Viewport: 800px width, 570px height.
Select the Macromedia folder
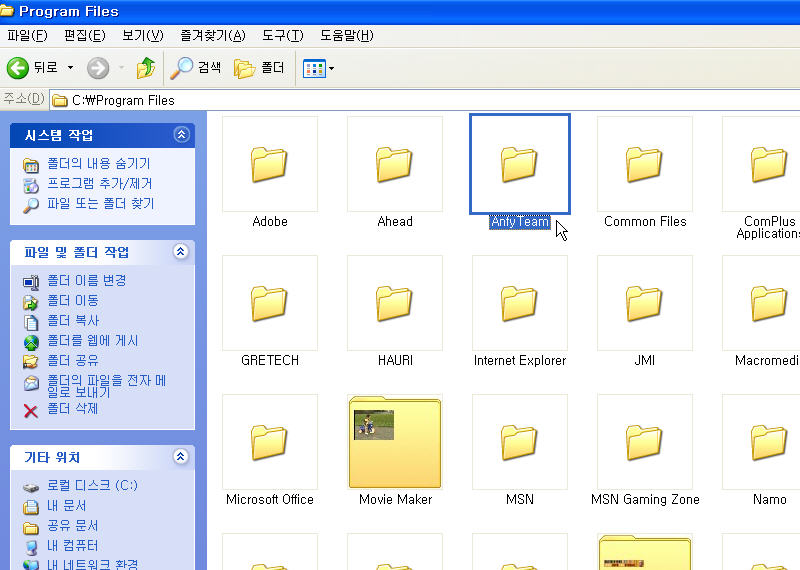761,303
